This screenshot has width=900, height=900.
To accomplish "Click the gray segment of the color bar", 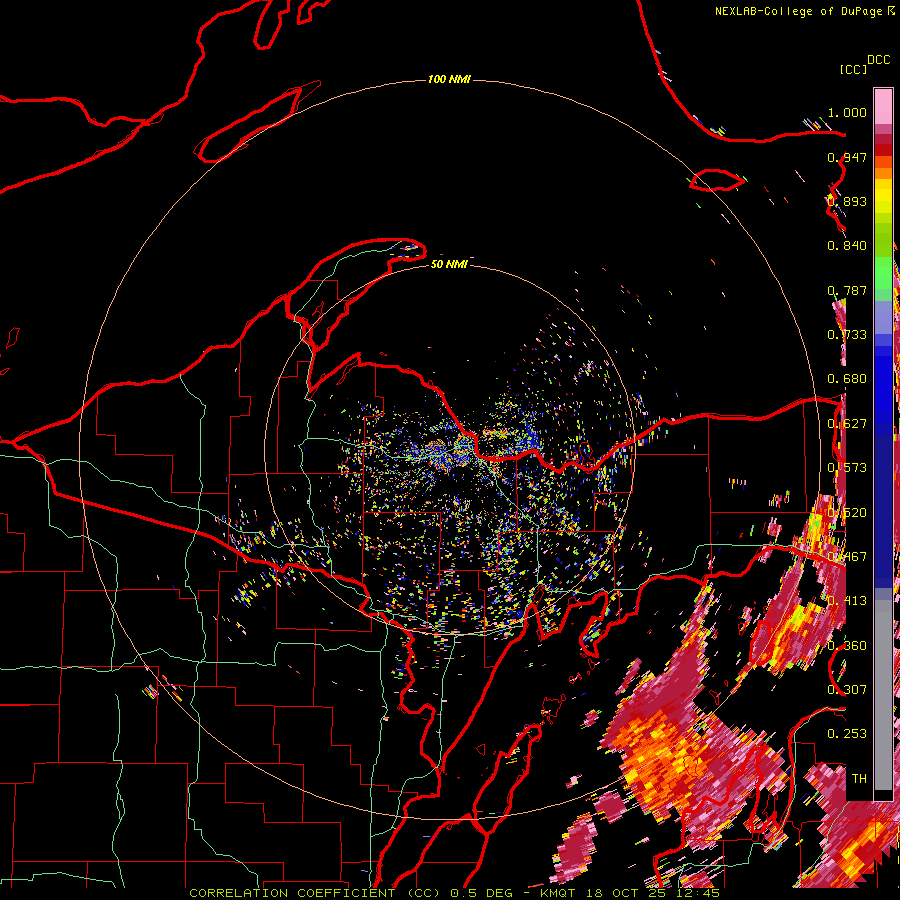I will point(883,695).
